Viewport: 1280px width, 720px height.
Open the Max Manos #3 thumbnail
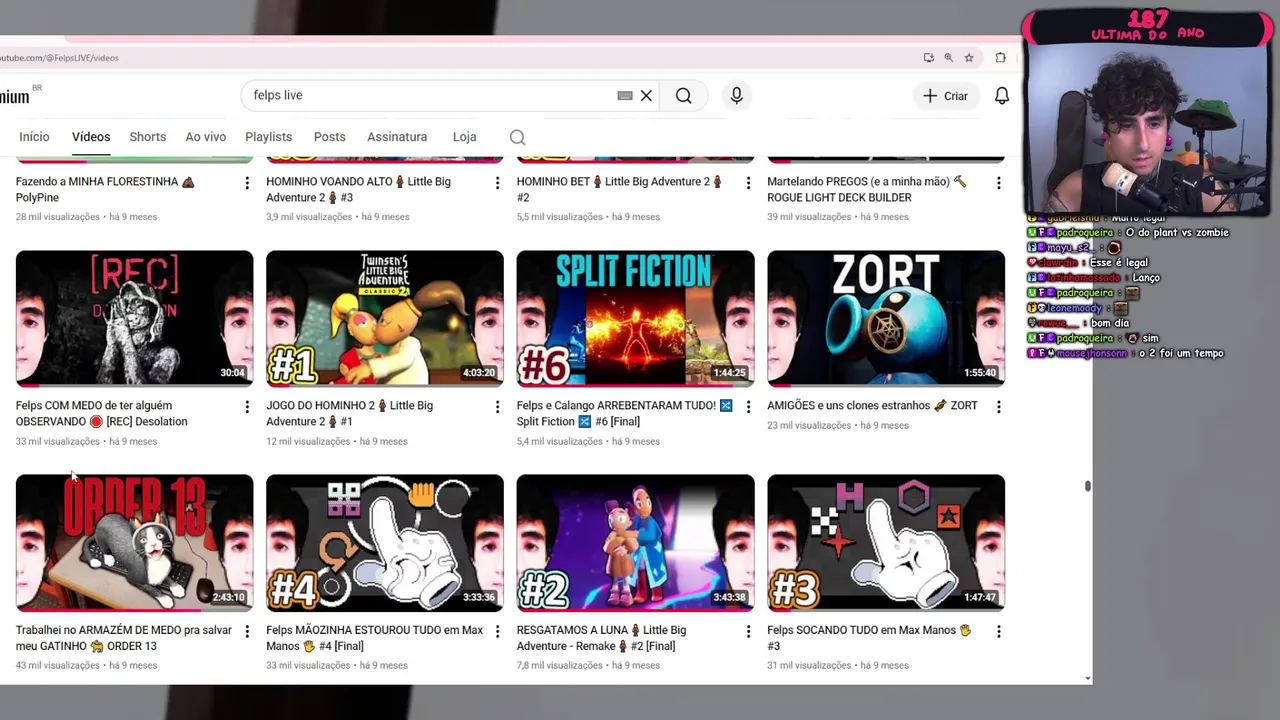[x=886, y=543]
